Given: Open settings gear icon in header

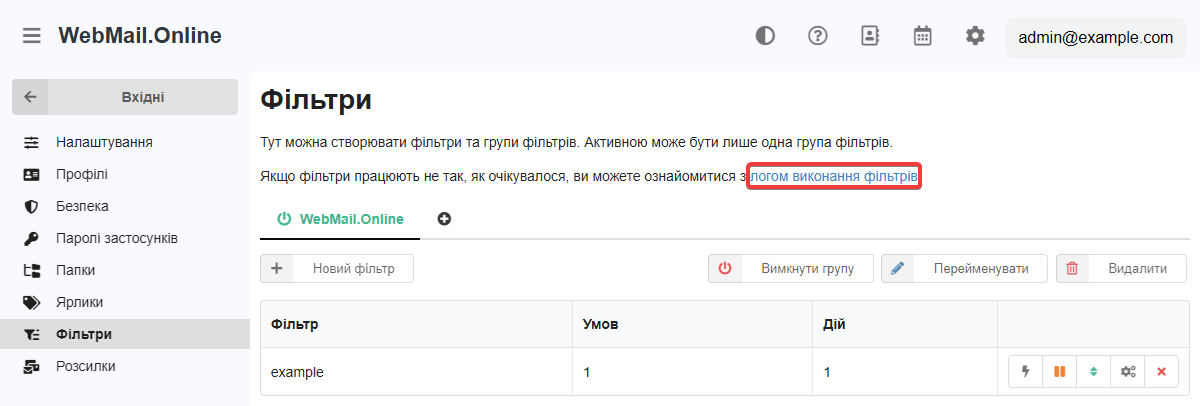Looking at the screenshot, I should [x=975, y=36].
